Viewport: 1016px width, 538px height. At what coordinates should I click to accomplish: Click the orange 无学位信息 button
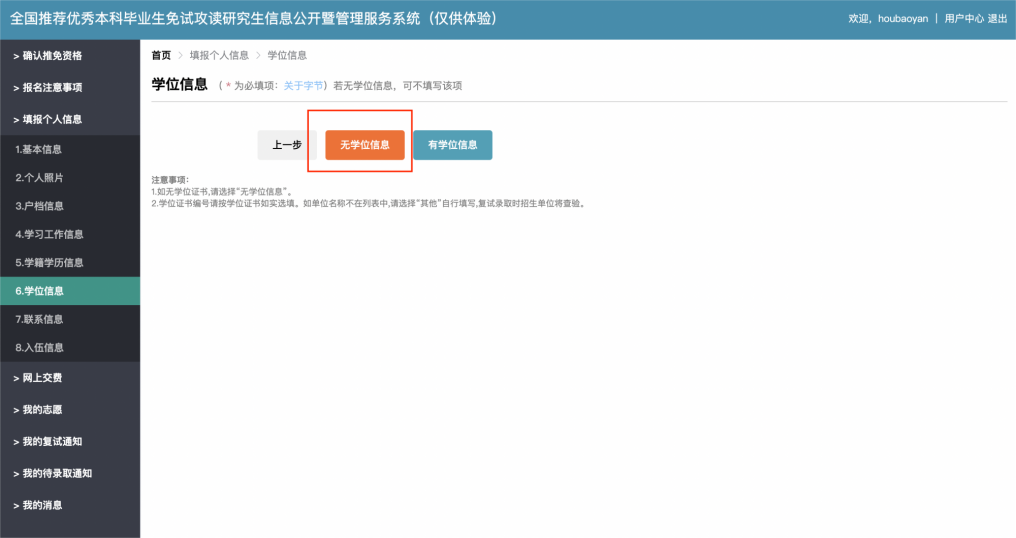tap(365, 145)
